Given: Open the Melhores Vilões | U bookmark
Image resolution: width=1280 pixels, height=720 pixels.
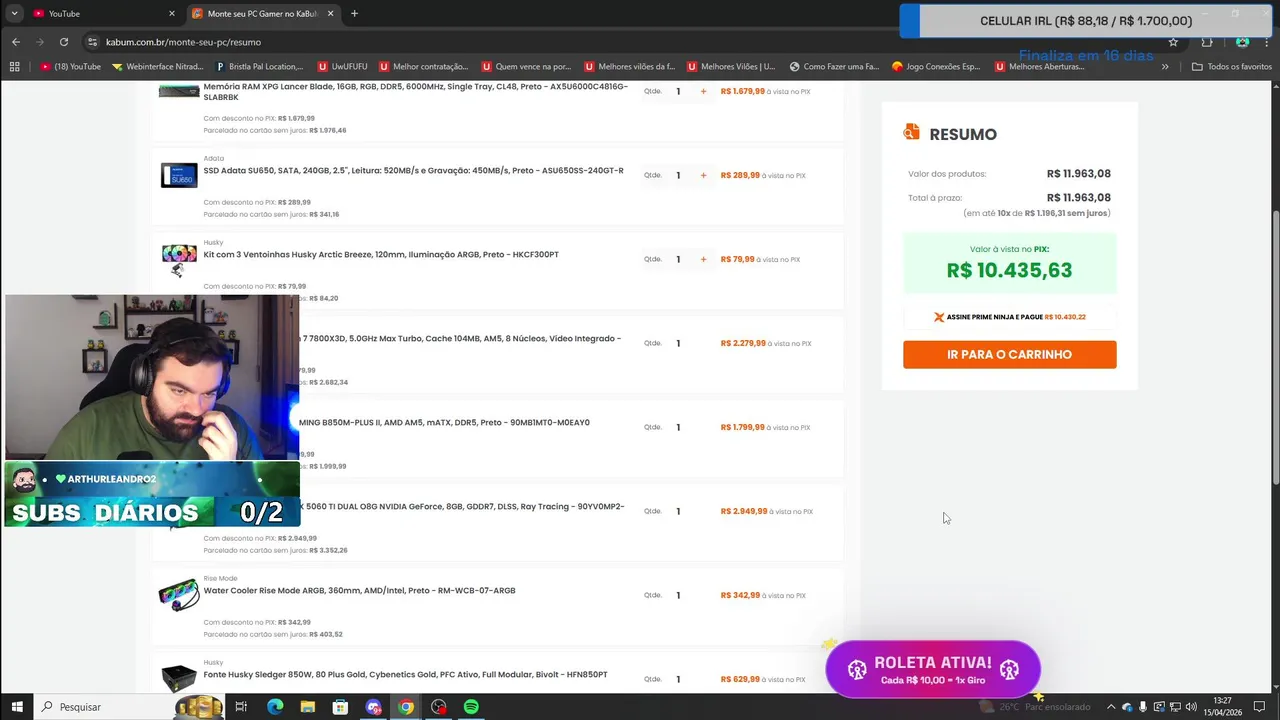Looking at the screenshot, I should coord(731,67).
